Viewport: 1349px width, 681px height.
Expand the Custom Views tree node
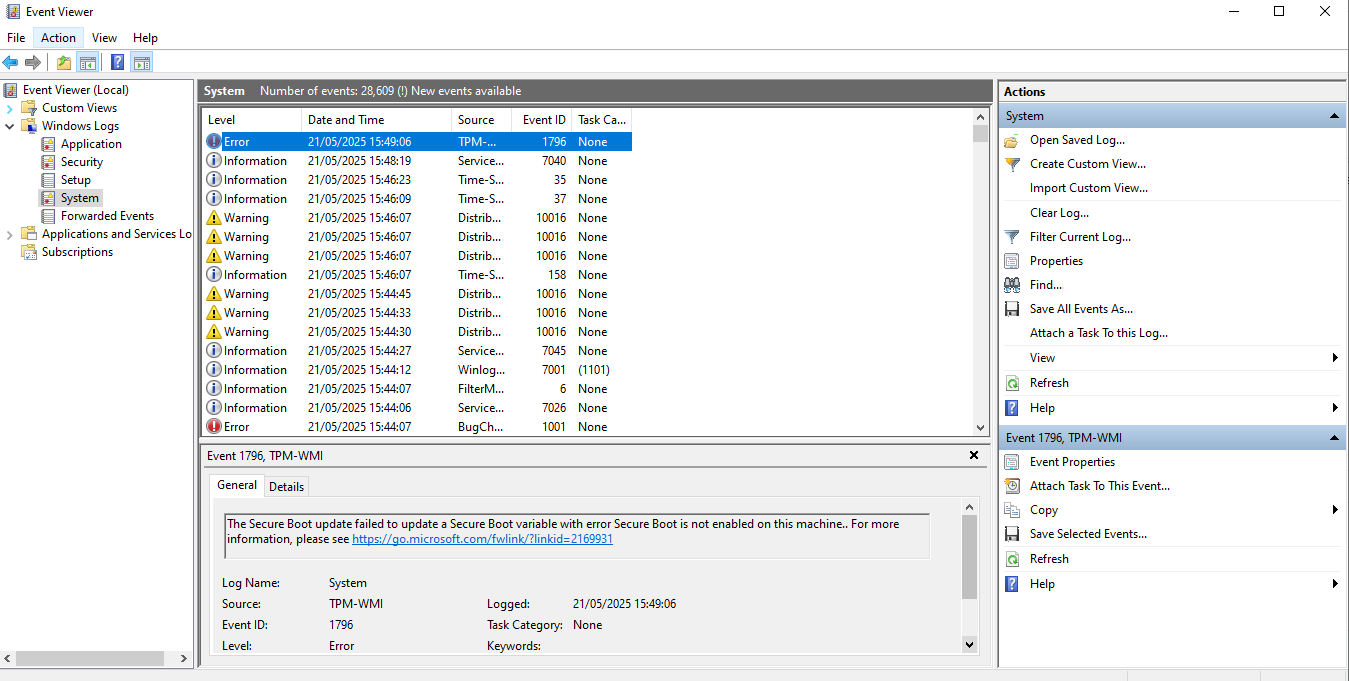[x=10, y=108]
